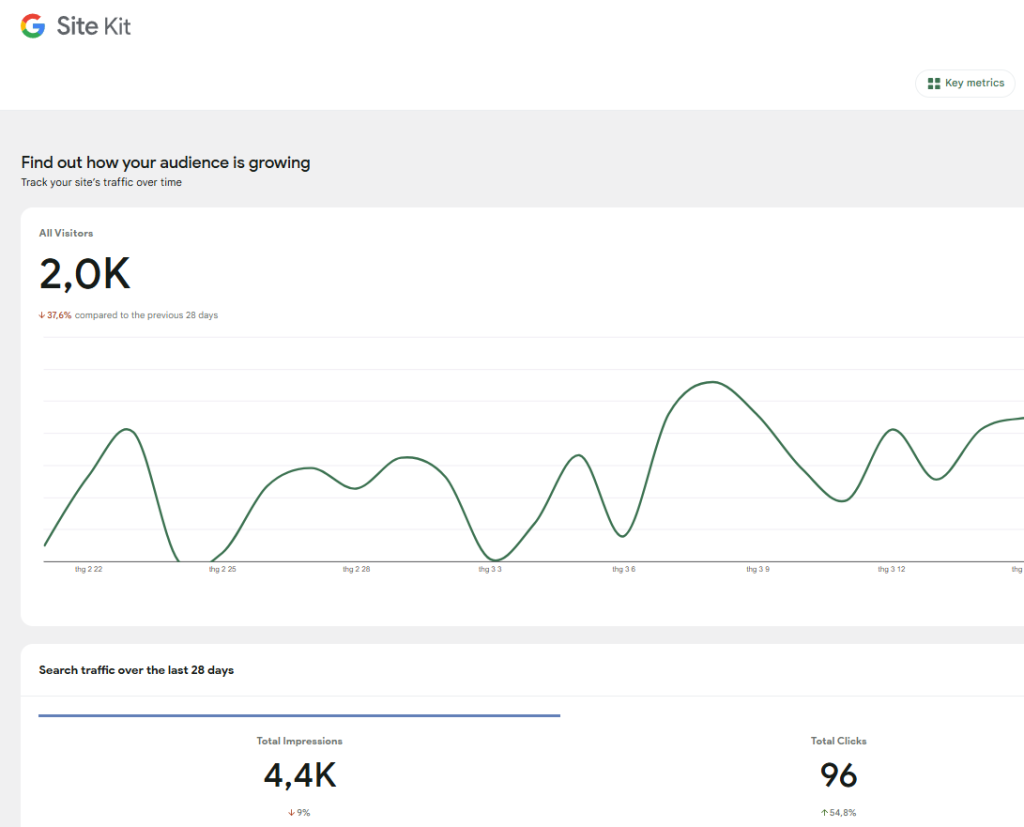Select the thg 3 9 axis label

click(x=757, y=569)
